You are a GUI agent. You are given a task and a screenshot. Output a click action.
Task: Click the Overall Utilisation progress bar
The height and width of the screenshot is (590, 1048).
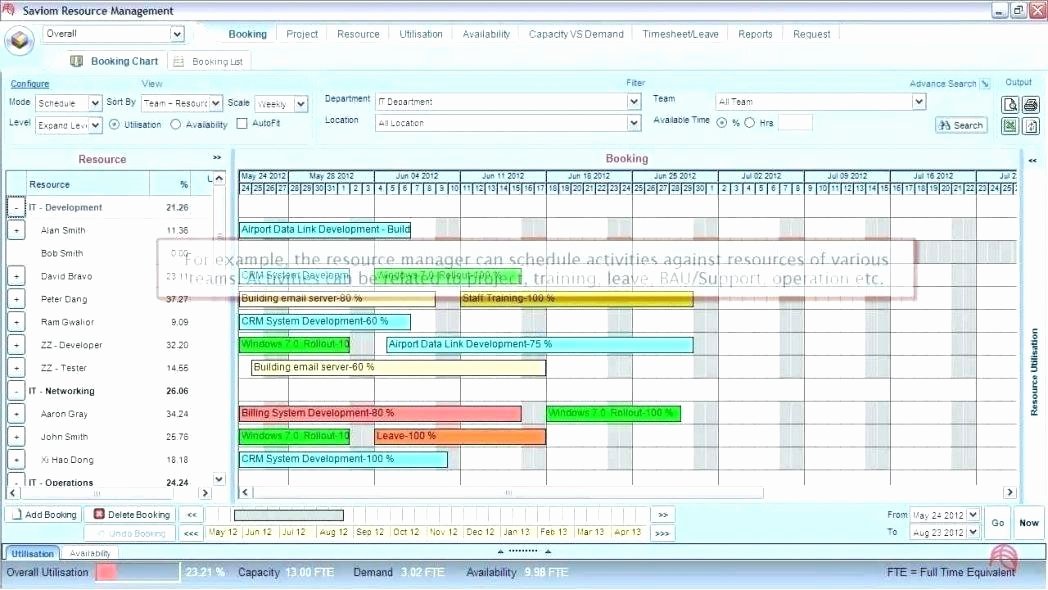coord(138,573)
